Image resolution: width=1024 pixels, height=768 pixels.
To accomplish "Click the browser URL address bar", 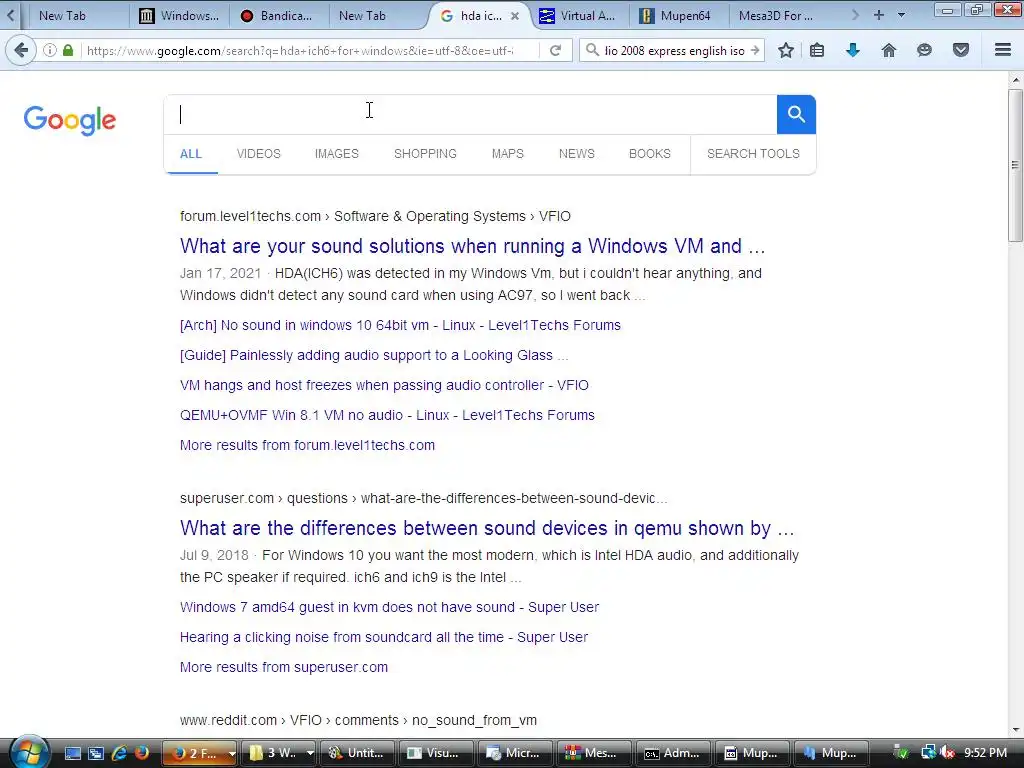I will pos(300,50).
